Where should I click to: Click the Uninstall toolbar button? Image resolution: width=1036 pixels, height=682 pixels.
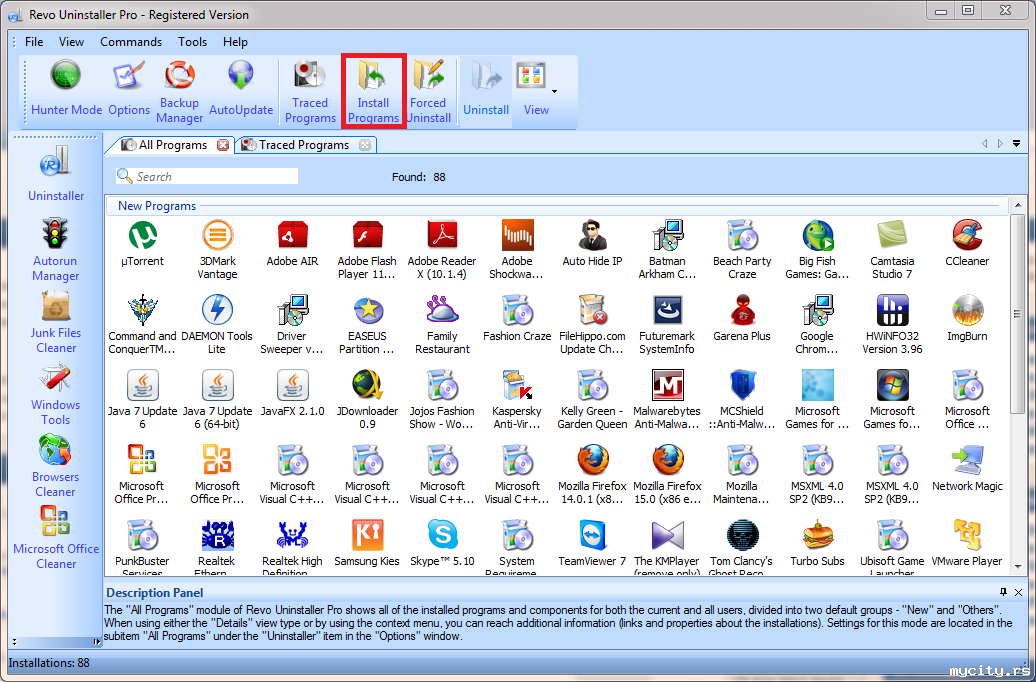pyautogui.click(x=486, y=89)
